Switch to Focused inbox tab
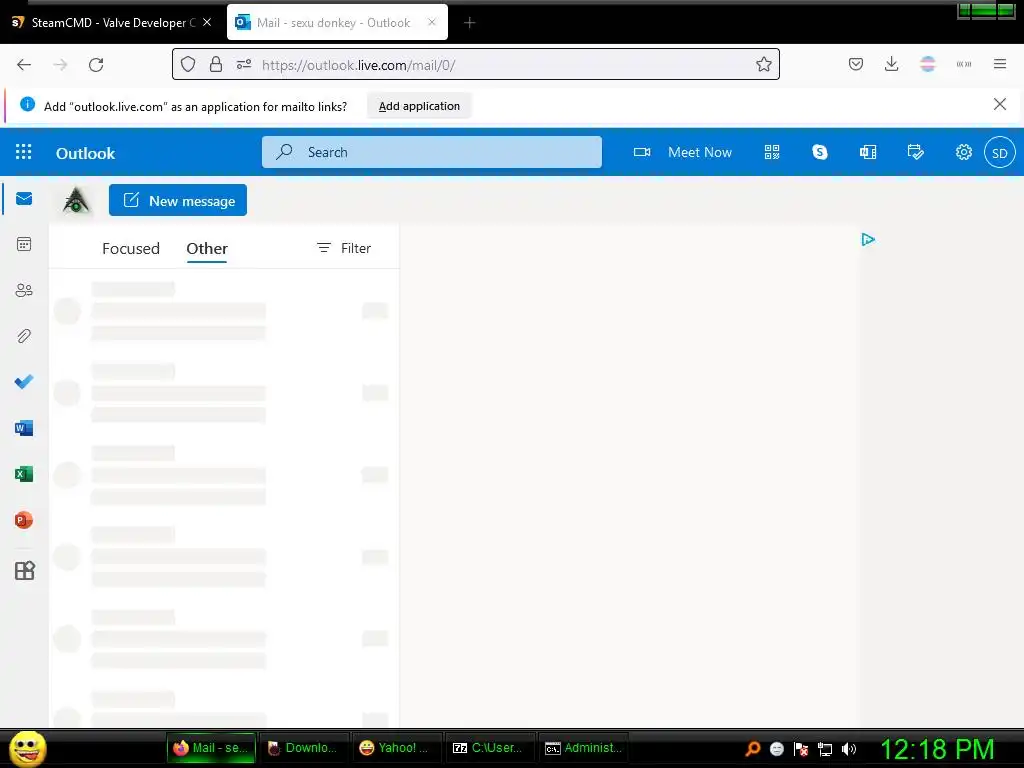The height and width of the screenshot is (768, 1024). click(x=131, y=248)
